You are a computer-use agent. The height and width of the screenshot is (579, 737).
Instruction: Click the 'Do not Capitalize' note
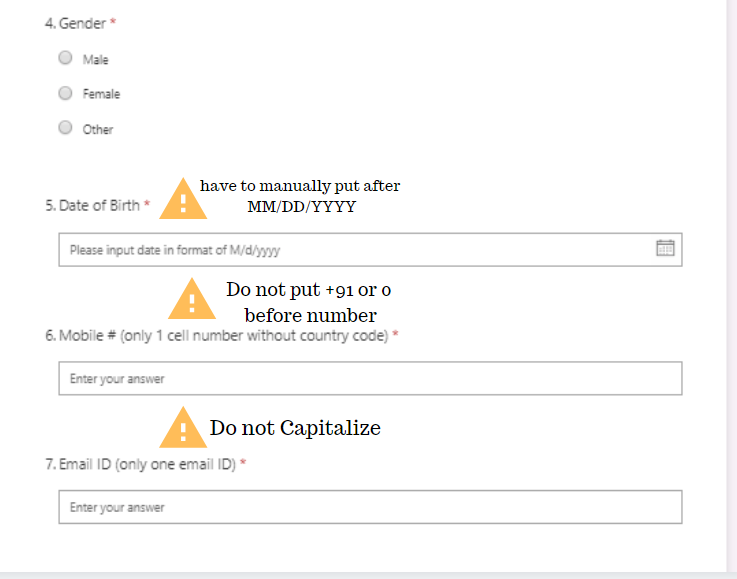295,428
